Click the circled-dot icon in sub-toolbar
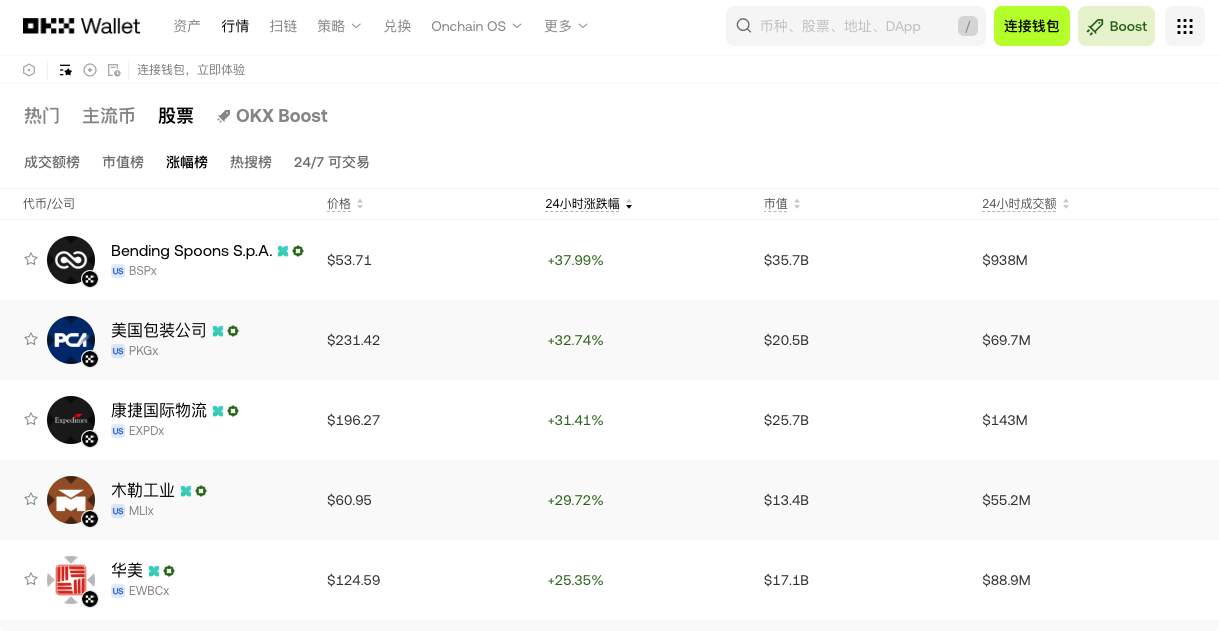Image resolution: width=1219 pixels, height=631 pixels. [90, 70]
